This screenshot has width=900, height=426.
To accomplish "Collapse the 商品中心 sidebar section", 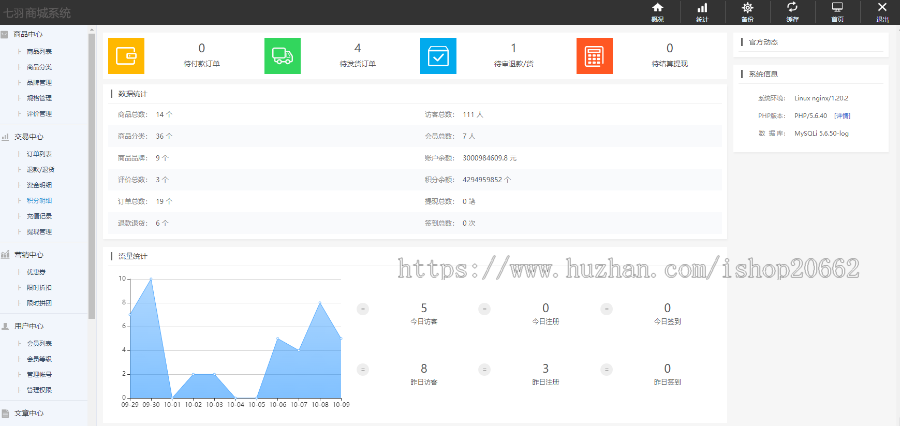I will (28, 34).
